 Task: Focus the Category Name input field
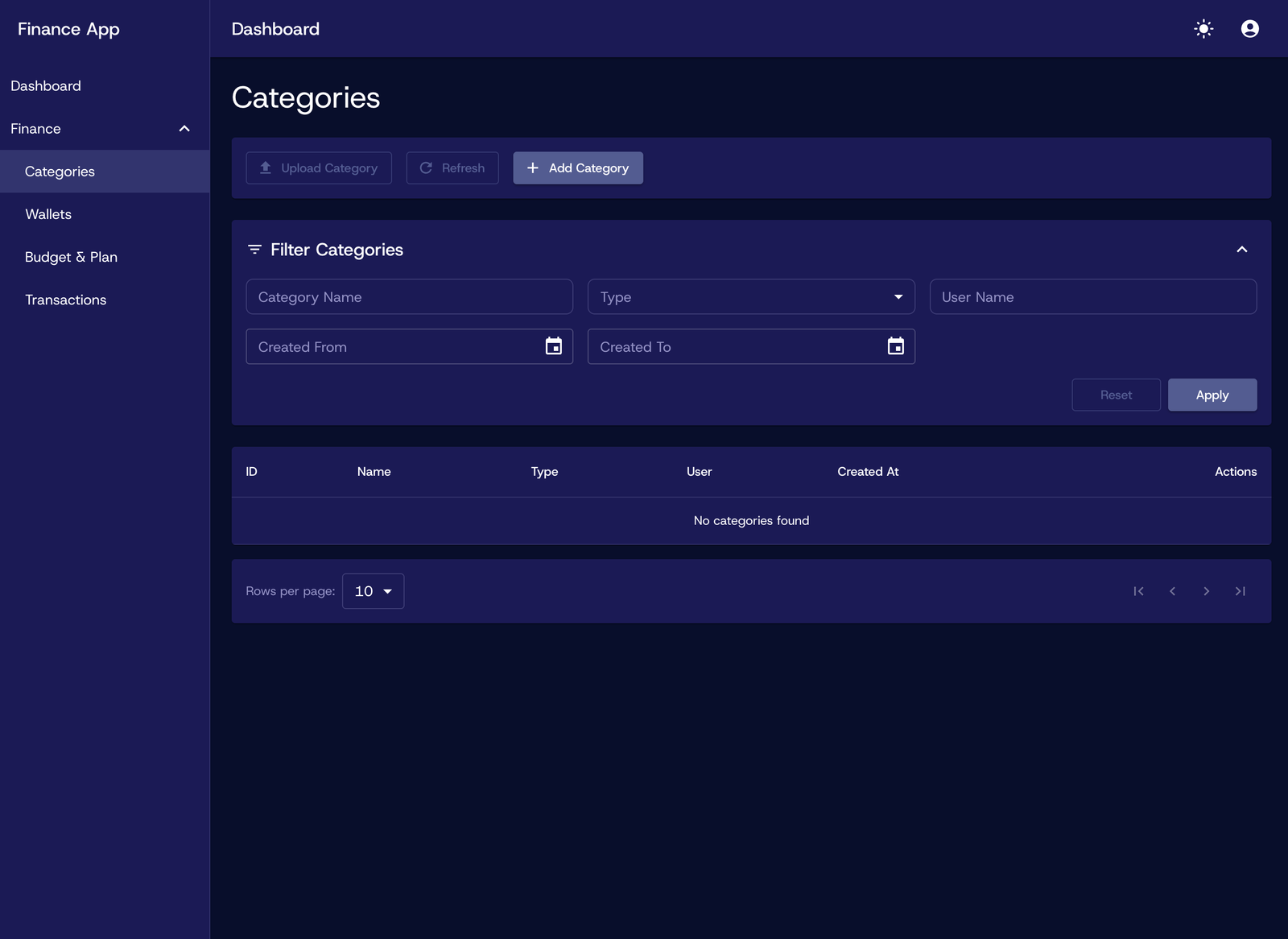409,297
